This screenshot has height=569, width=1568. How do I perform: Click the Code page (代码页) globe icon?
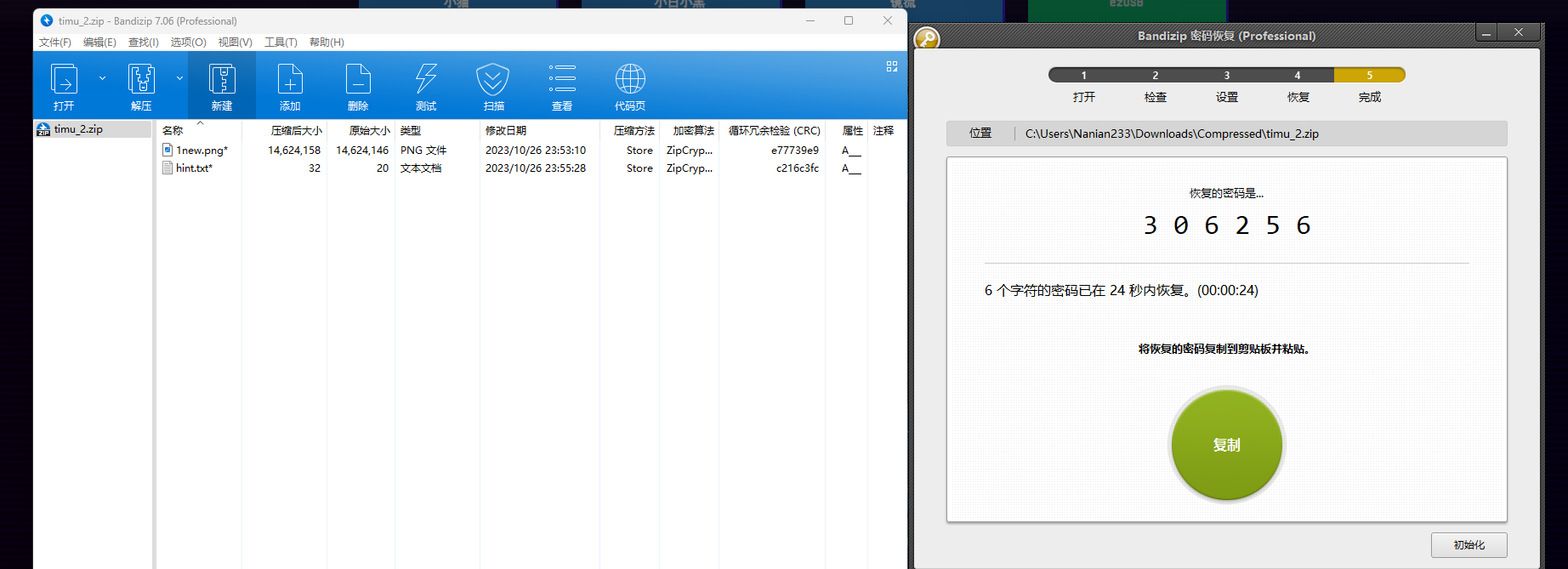630,79
